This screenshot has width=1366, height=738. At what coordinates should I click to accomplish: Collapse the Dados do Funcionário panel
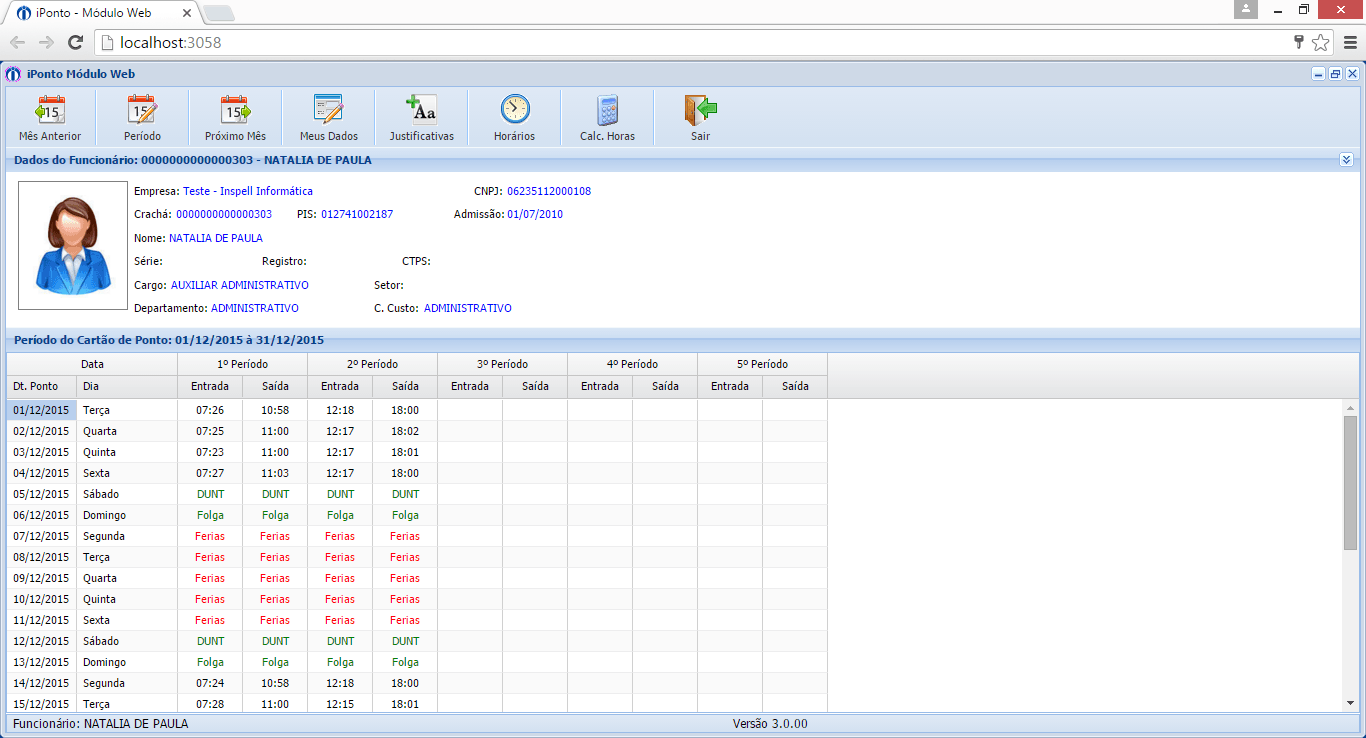point(1346,160)
